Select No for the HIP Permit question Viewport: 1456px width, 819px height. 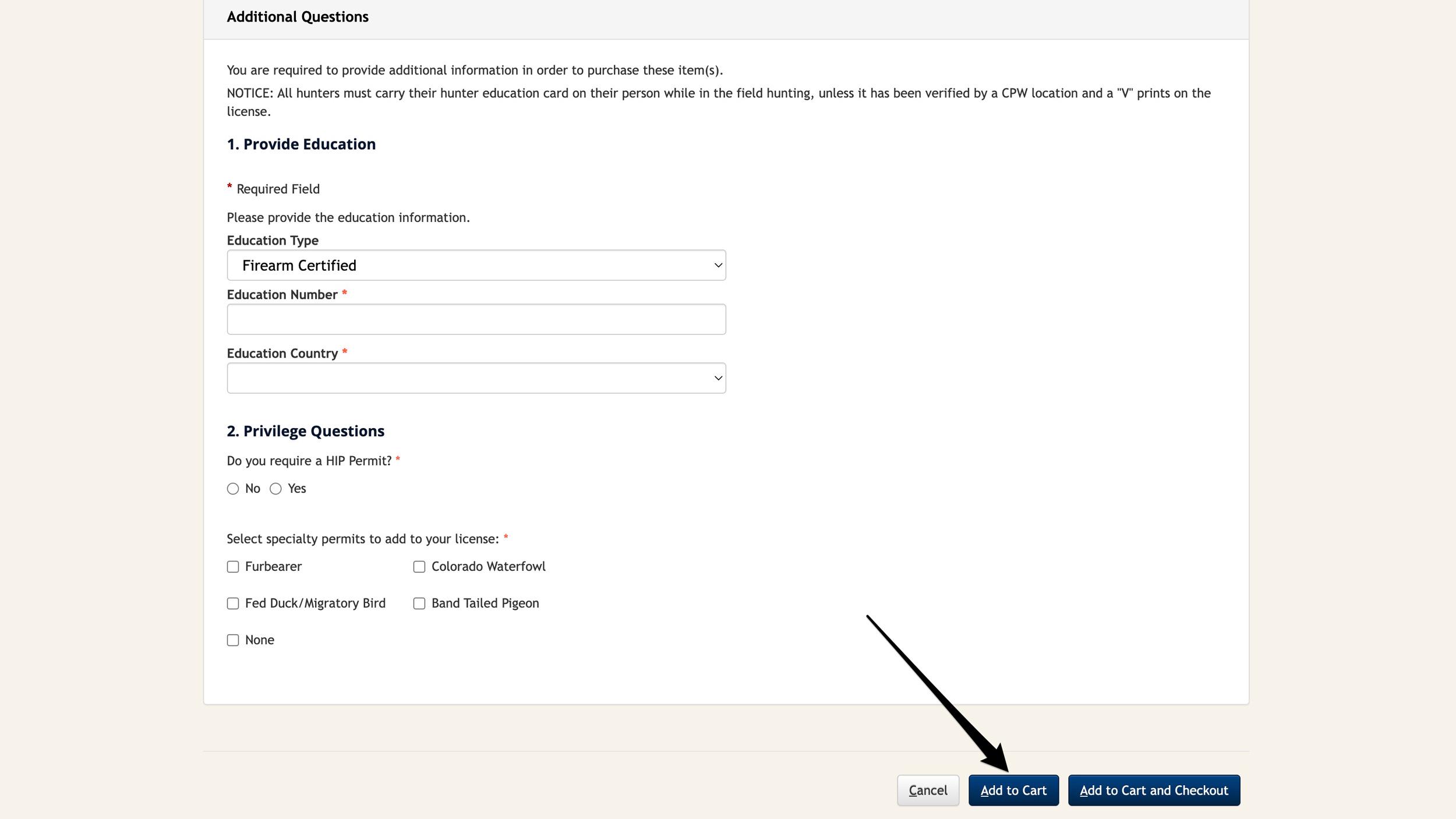pyautogui.click(x=234, y=489)
